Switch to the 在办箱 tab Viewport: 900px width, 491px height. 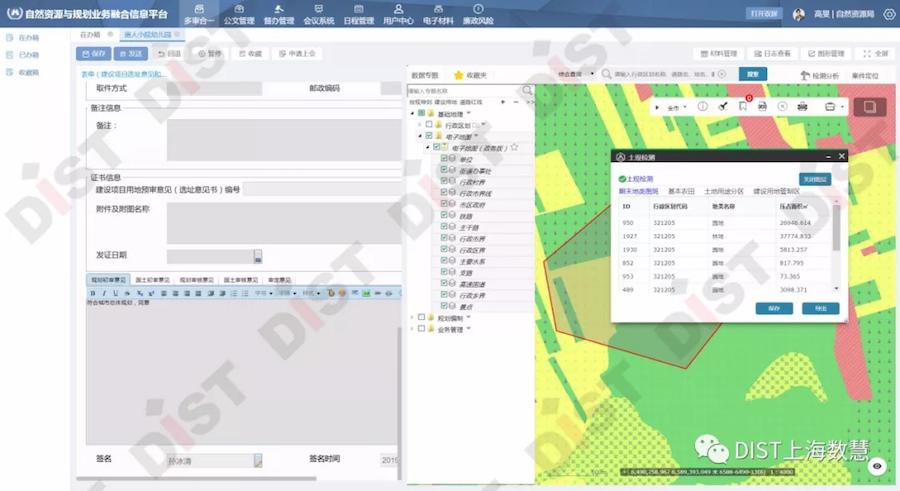(90, 34)
